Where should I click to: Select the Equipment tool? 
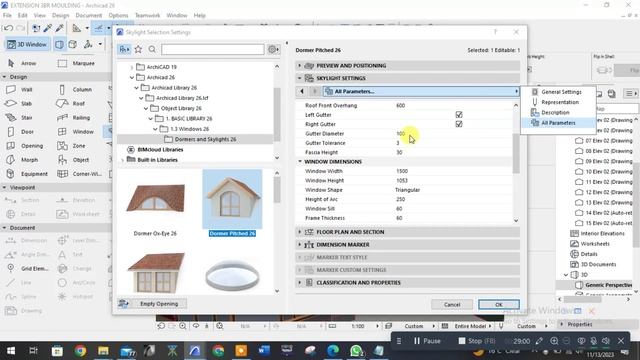(27, 174)
